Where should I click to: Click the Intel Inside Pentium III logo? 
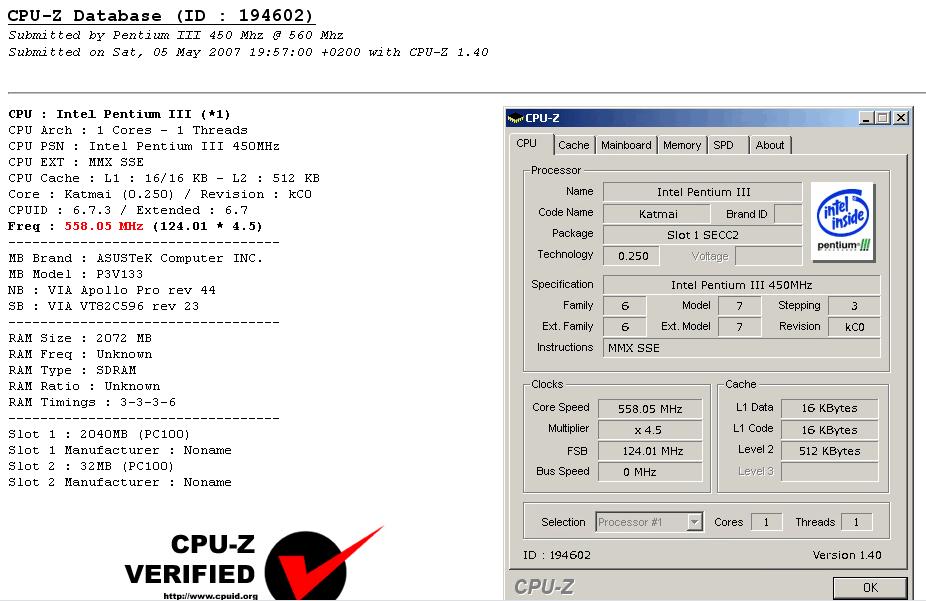pos(843,222)
